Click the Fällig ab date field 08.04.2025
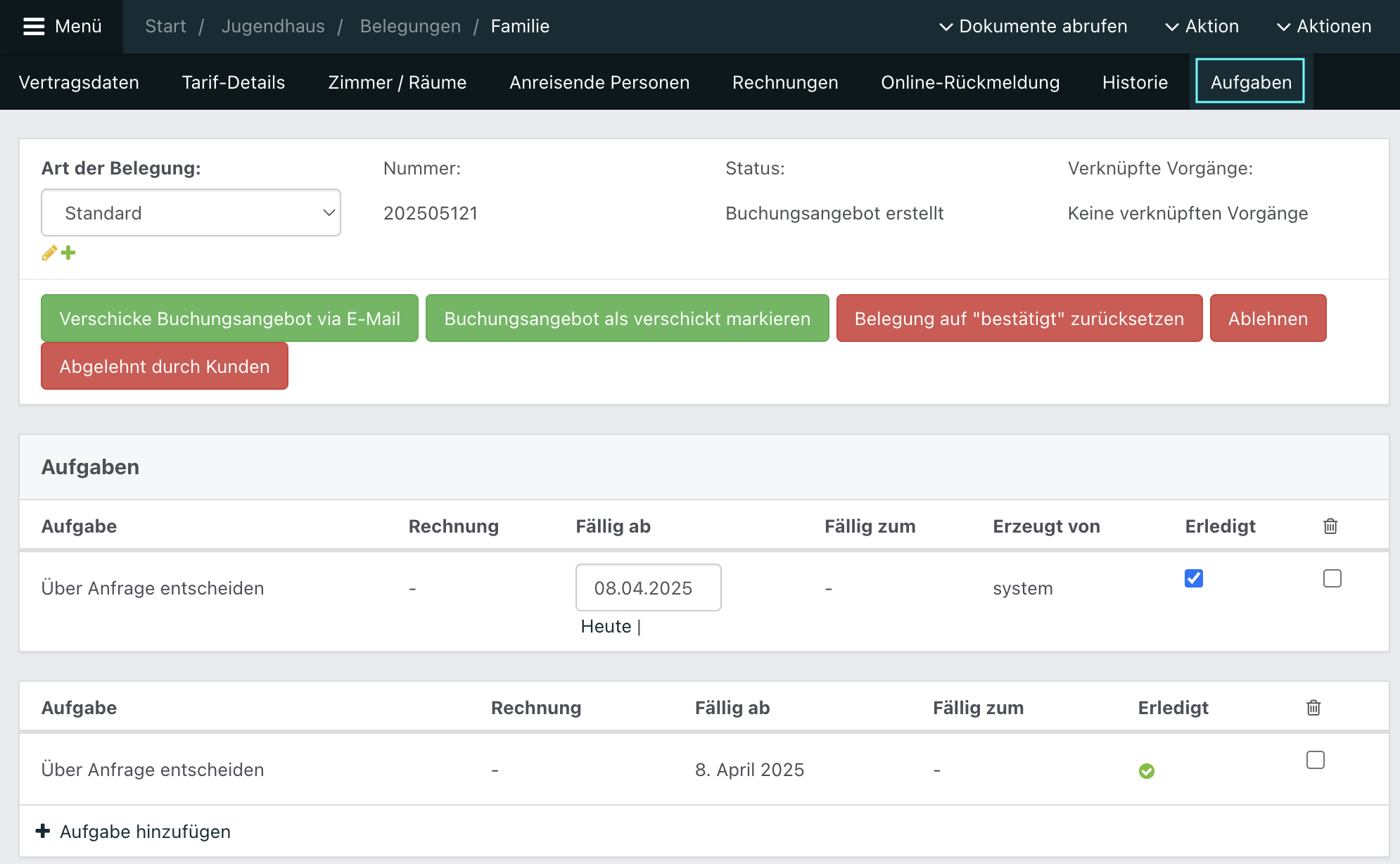Viewport: 1400px width, 864px height. pyautogui.click(x=649, y=587)
